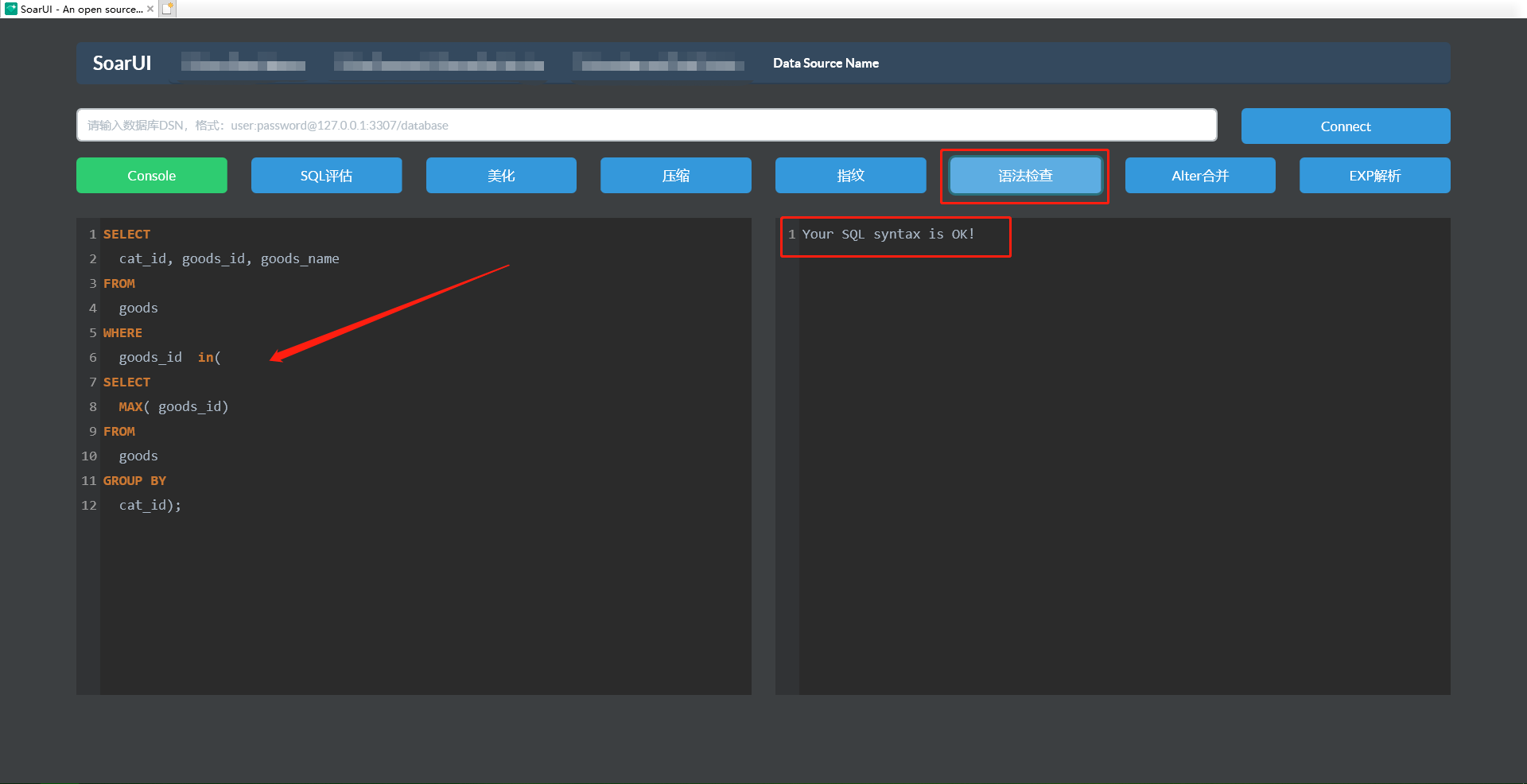Select the SoarUI browser tab
This screenshot has height=784, width=1527.
click(80, 9)
